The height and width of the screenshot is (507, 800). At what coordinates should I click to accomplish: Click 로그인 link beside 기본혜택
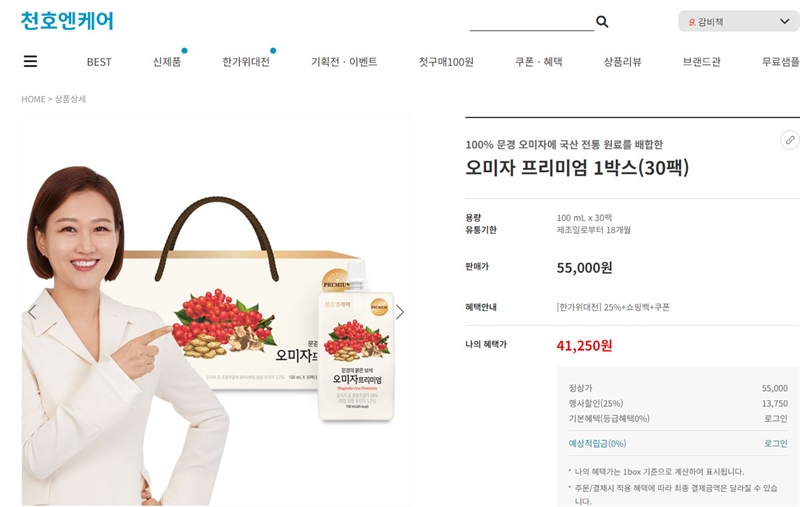776,418
